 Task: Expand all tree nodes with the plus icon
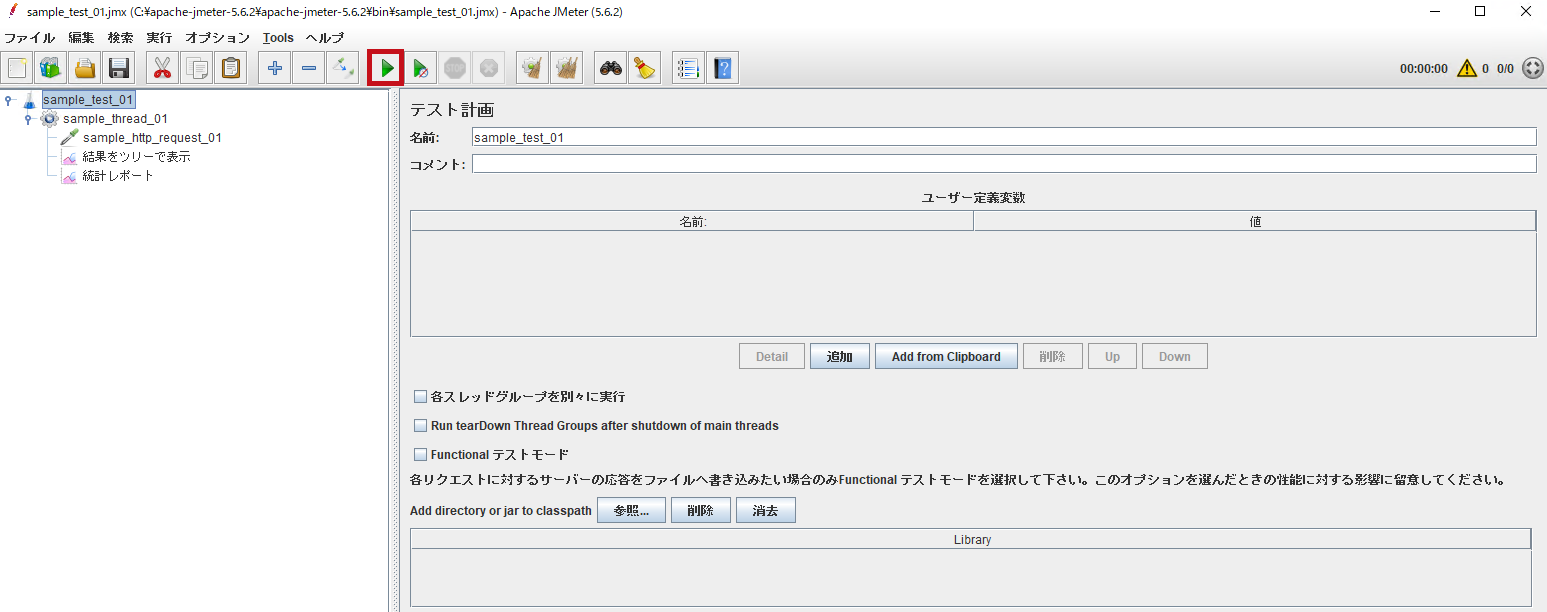click(x=275, y=68)
